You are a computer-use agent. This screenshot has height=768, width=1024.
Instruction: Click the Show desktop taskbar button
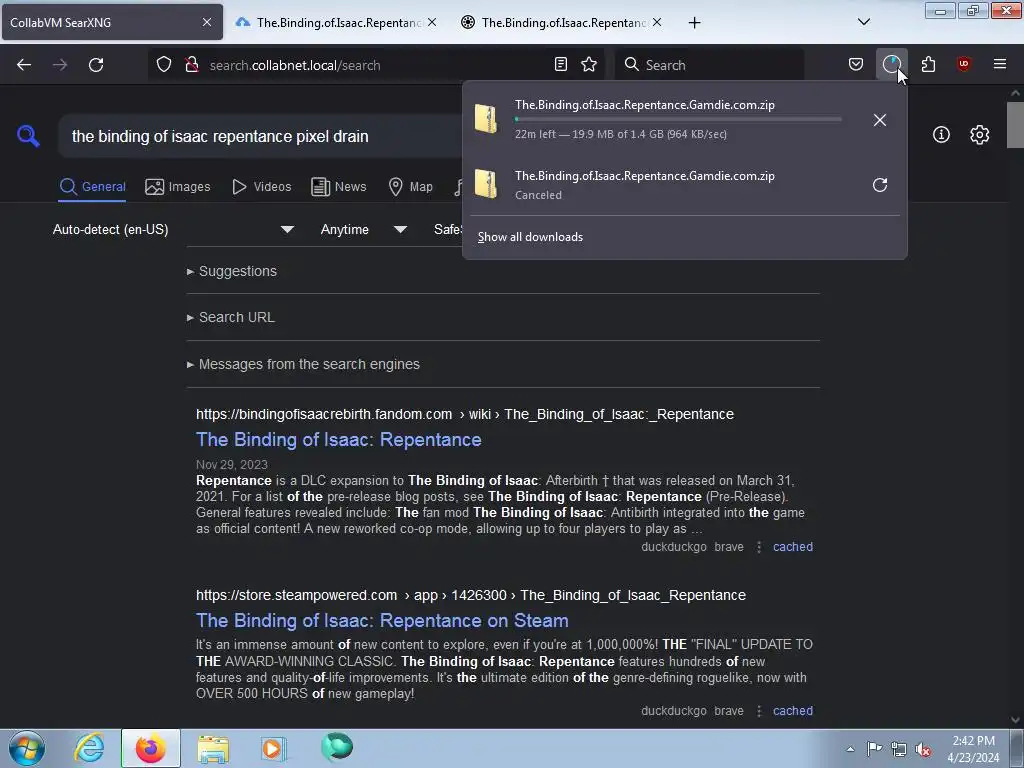point(1016,748)
